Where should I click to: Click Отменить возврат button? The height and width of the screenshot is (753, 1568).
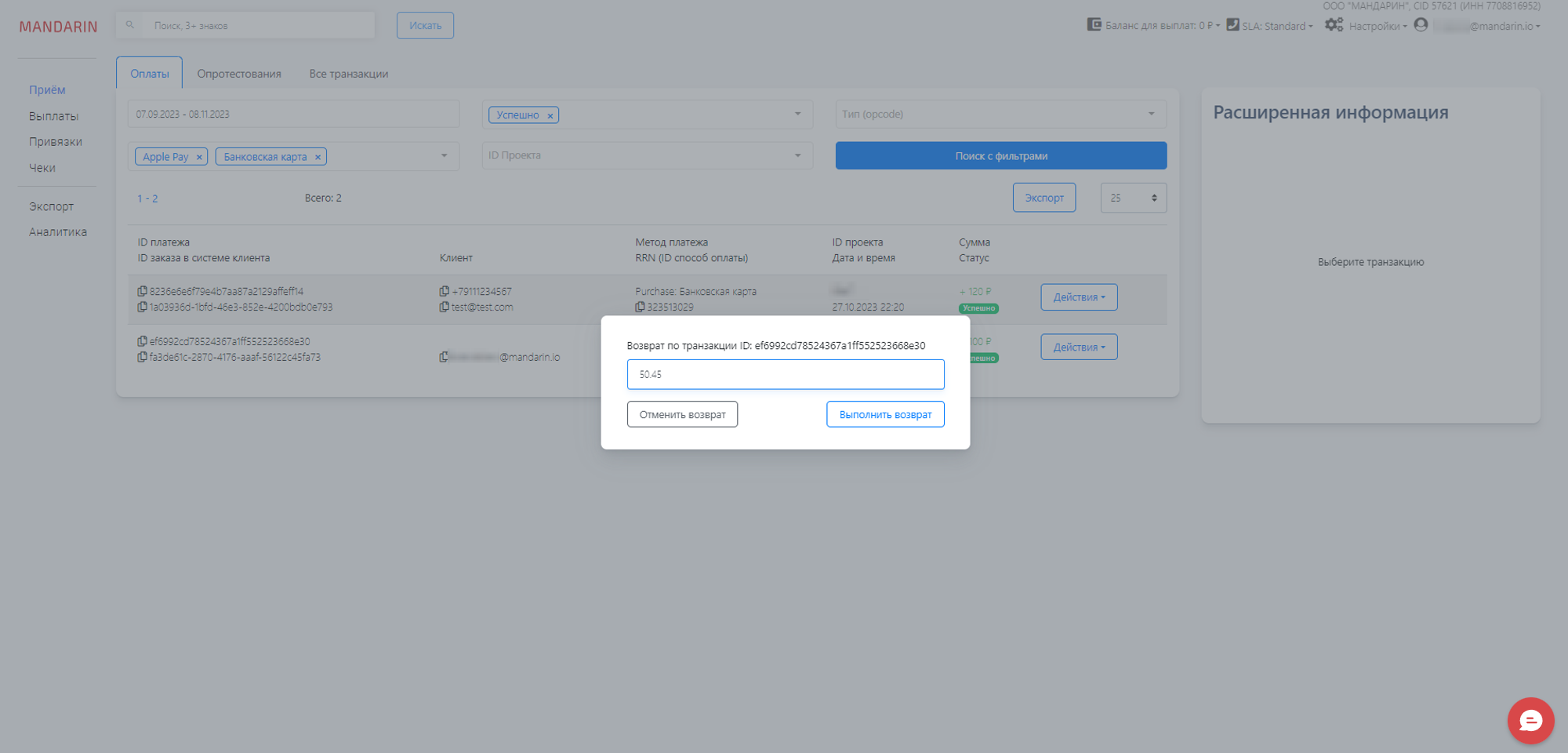(682, 414)
